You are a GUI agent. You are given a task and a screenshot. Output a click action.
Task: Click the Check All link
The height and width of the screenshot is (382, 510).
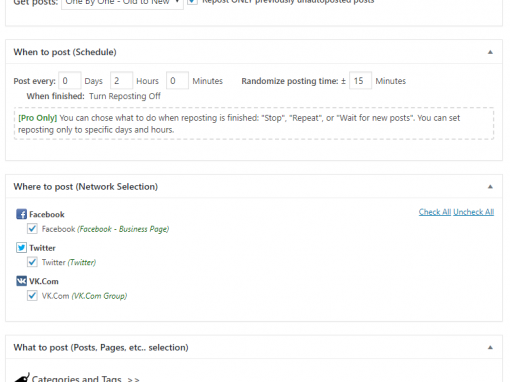435,212
